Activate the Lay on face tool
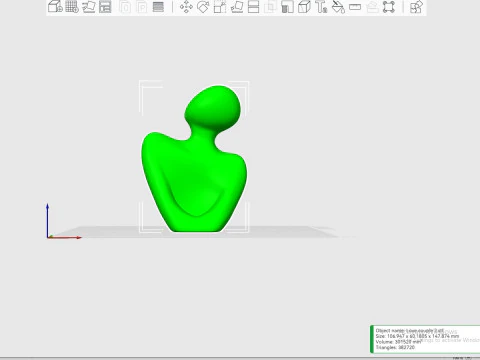 [237, 7]
